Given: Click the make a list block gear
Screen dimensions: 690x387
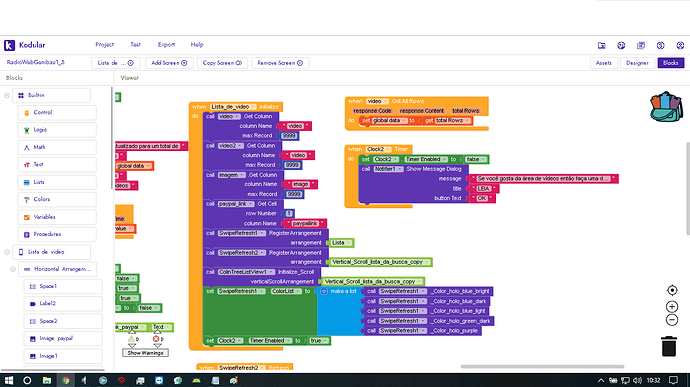Looking at the screenshot, I should [x=324, y=291].
